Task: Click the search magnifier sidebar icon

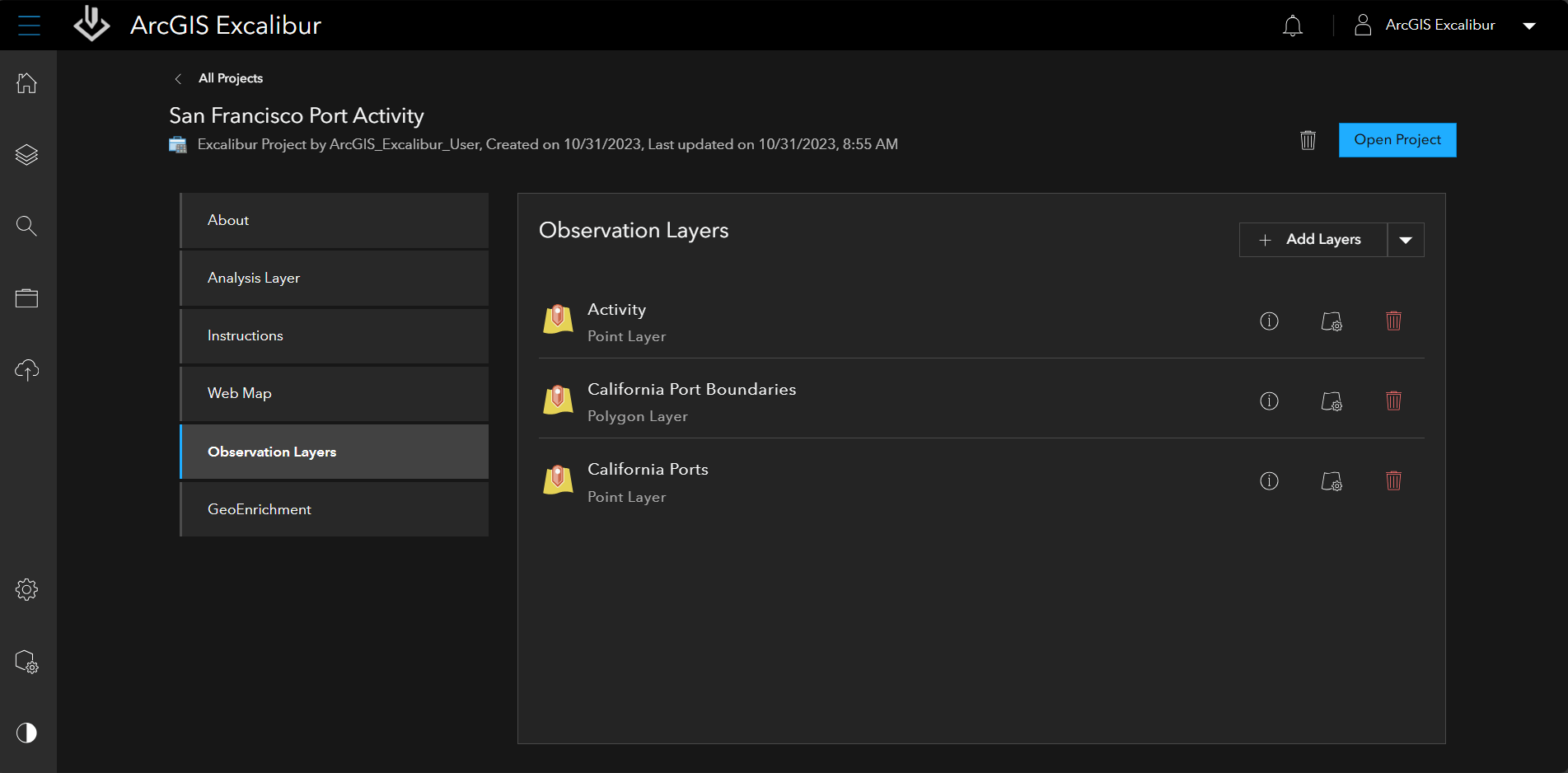Action: click(27, 226)
